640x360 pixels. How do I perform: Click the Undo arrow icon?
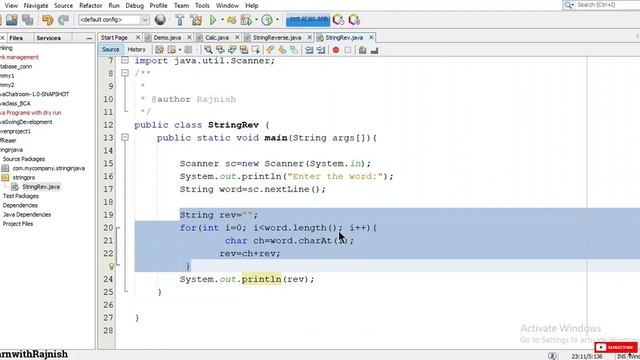click(48, 20)
